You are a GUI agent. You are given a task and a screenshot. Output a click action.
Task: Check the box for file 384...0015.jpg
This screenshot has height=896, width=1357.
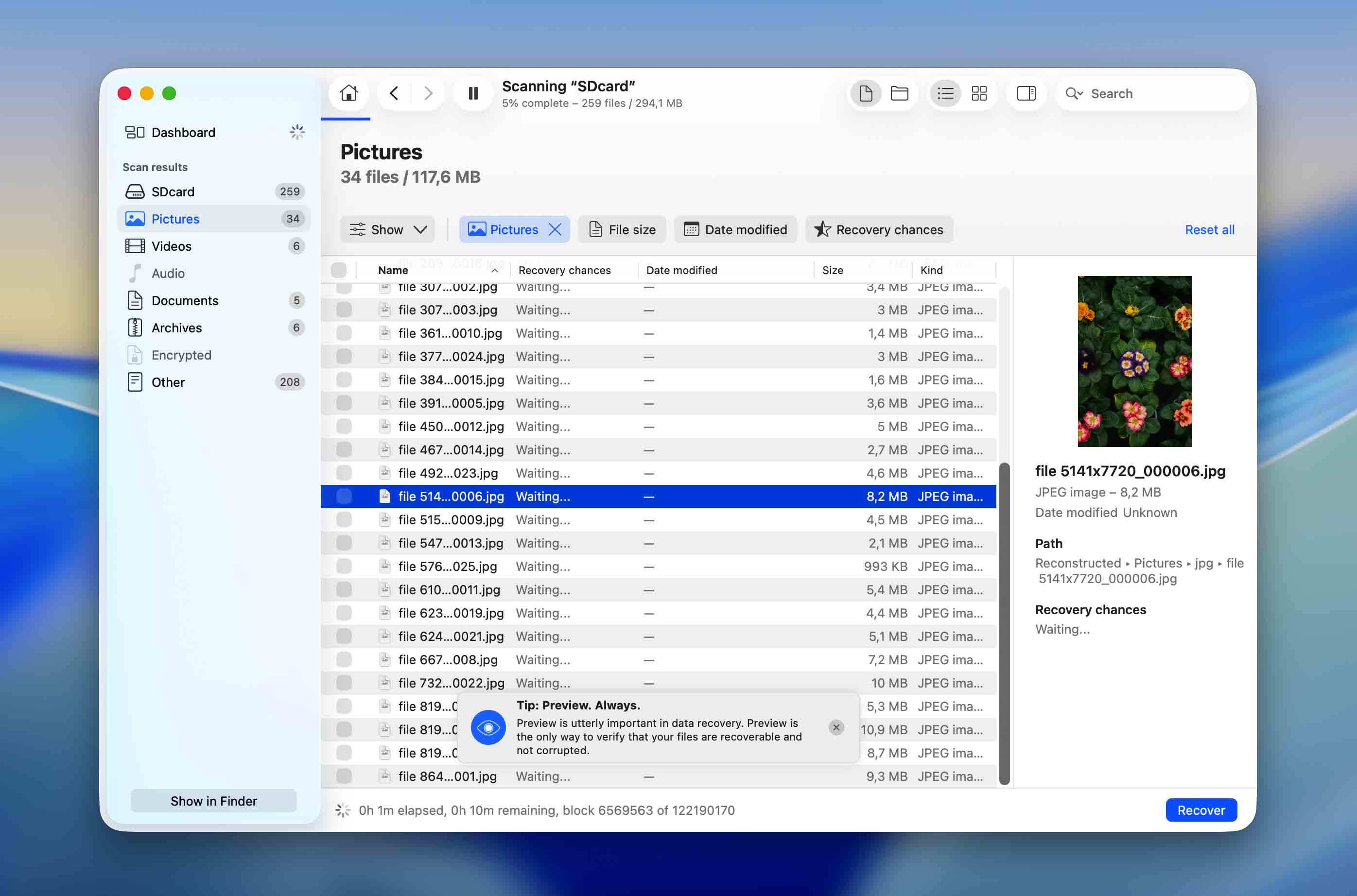coord(344,380)
